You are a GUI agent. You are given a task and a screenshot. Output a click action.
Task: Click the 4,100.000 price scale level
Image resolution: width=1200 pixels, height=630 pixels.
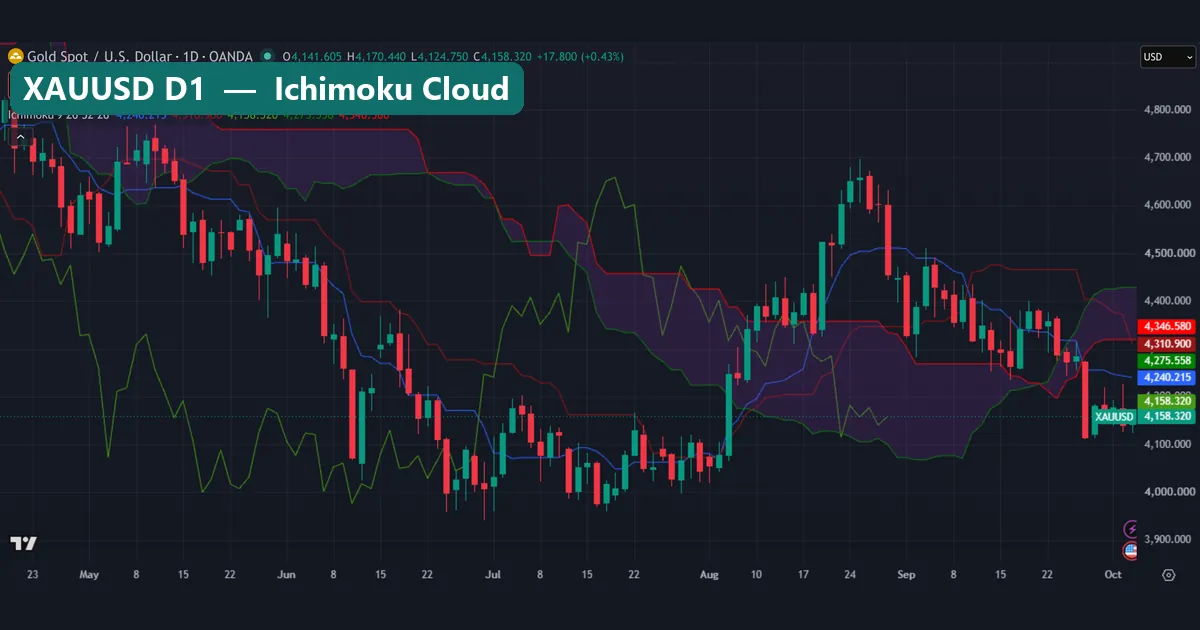[1168, 444]
